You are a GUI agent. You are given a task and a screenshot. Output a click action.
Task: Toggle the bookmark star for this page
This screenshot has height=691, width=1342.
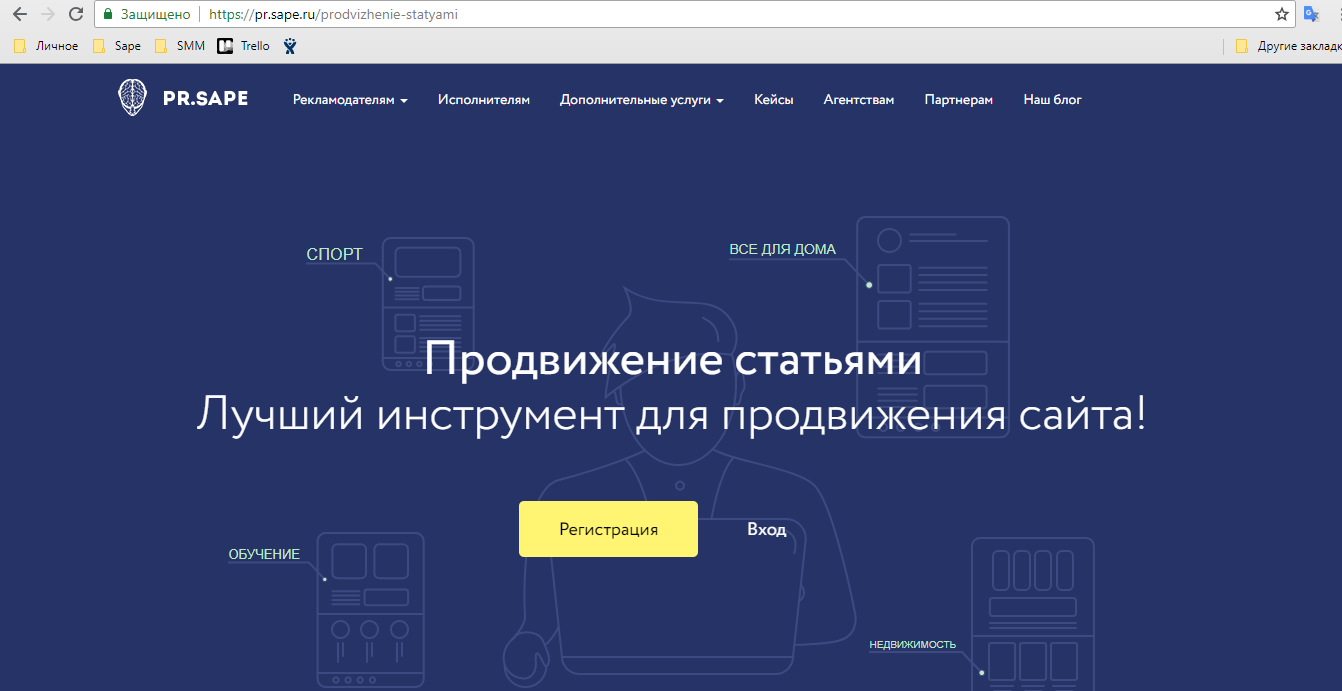tap(1281, 14)
